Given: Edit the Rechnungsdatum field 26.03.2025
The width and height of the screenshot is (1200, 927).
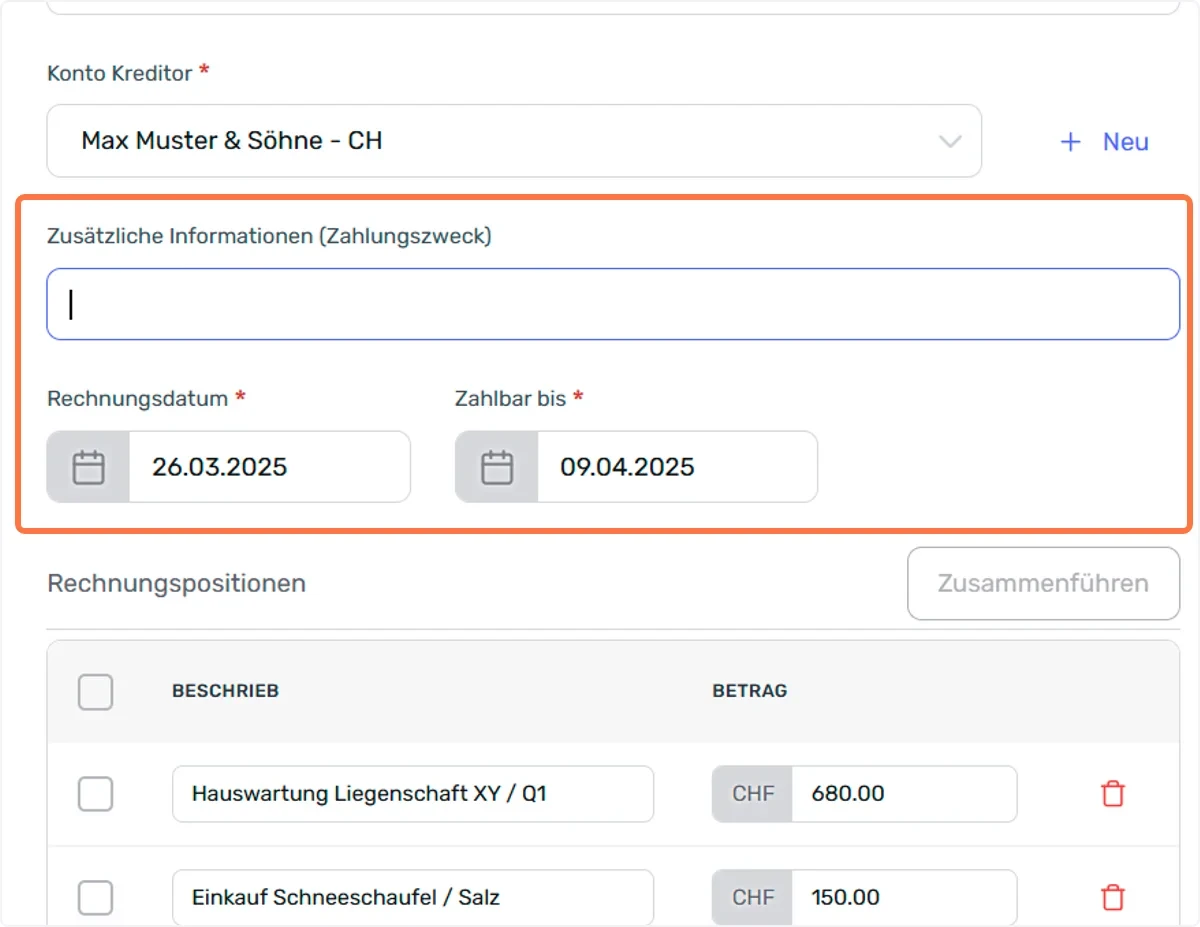Looking at the screenshot, I should 269,467.
